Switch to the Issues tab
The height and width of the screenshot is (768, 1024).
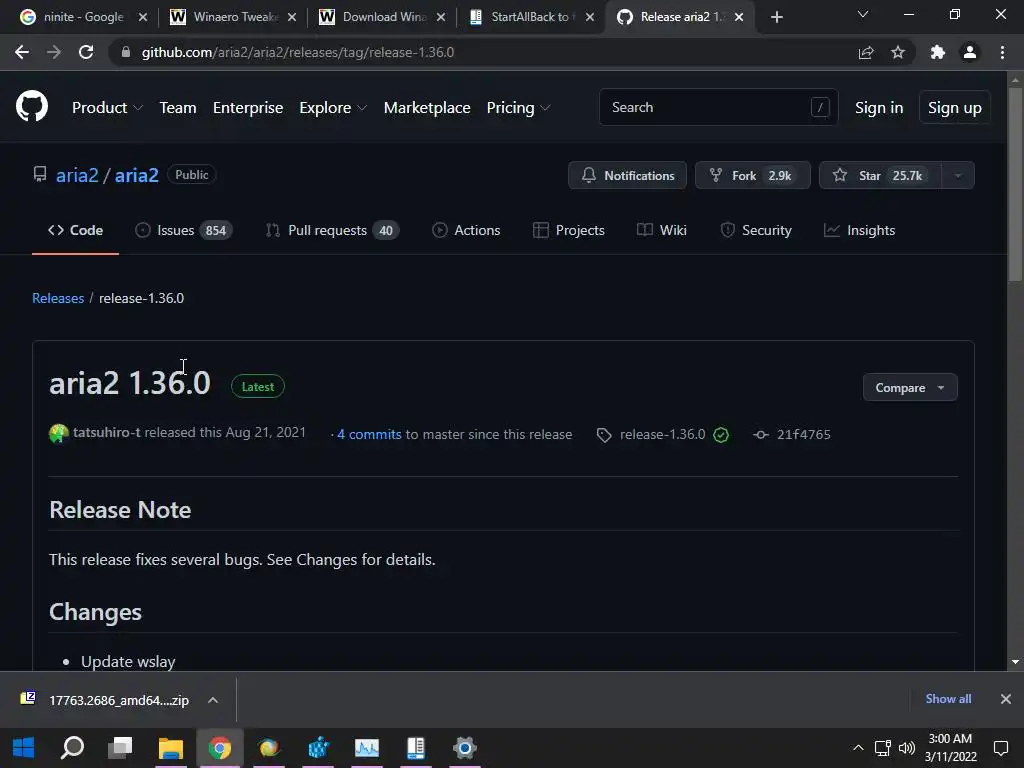(184, 231)
